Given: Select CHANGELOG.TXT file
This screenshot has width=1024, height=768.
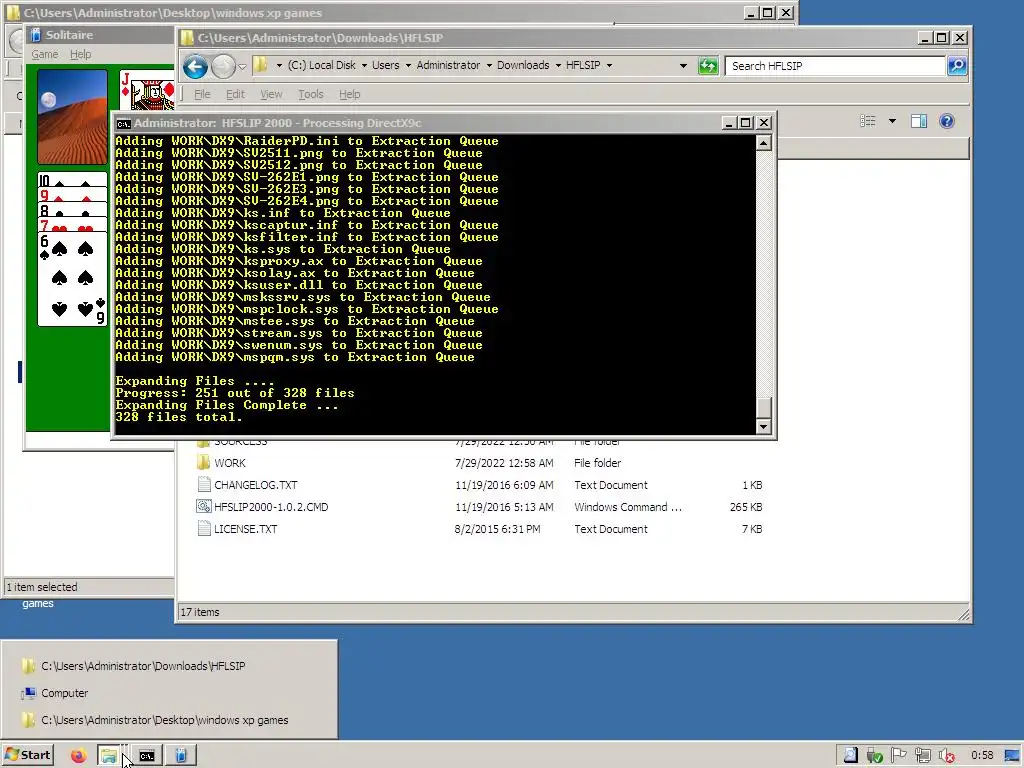Looking at the screenshot, I should click(x=255, y=485).
